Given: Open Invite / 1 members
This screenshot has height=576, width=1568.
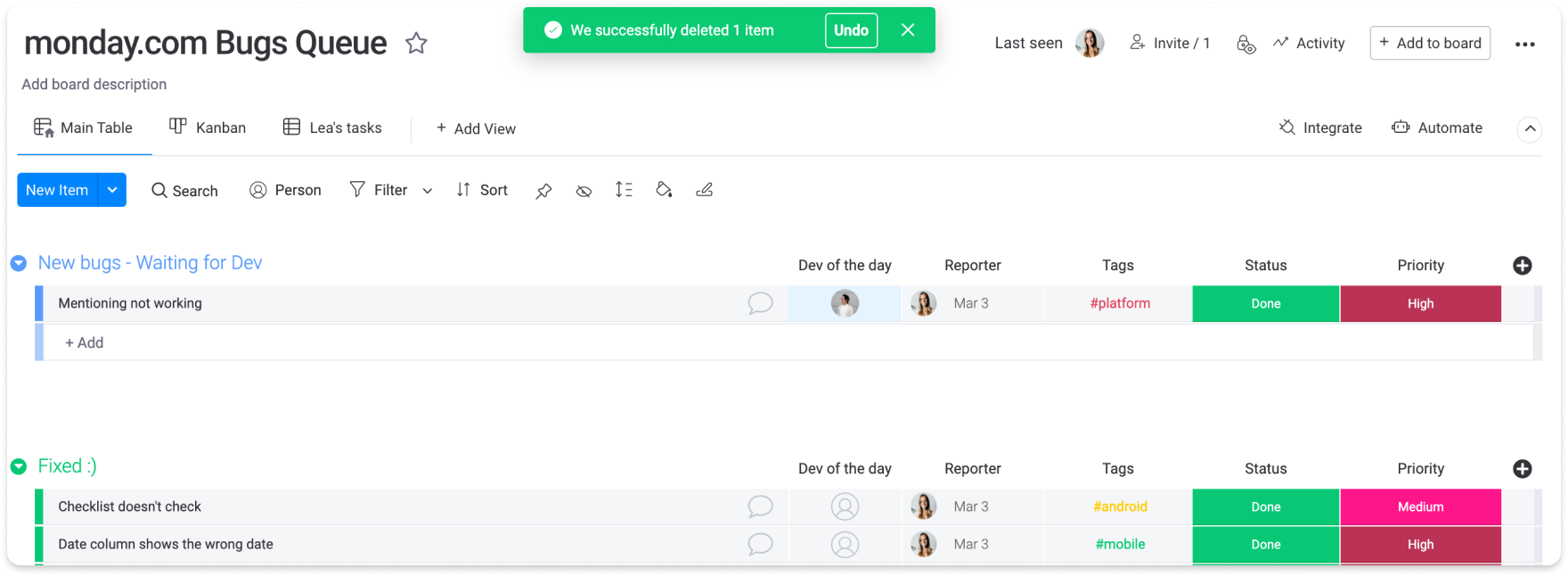Looking at the screenshot, I should (1170, 43).
